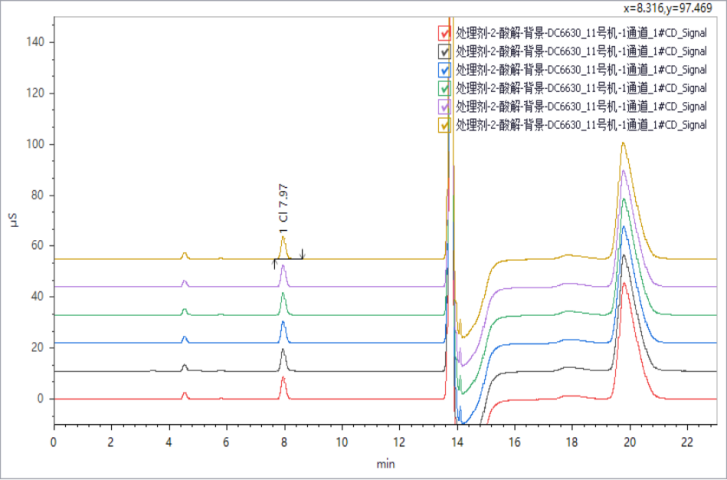Click the 'min' x-axis title

[x=386, y=464]
